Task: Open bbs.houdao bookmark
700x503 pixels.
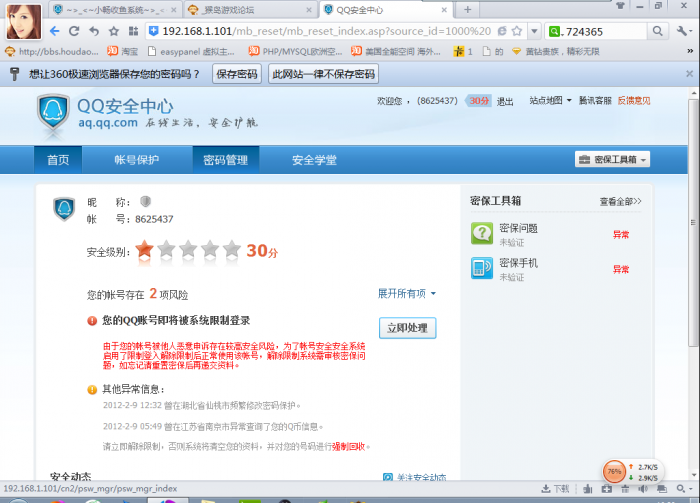Action: coord(52,52)
